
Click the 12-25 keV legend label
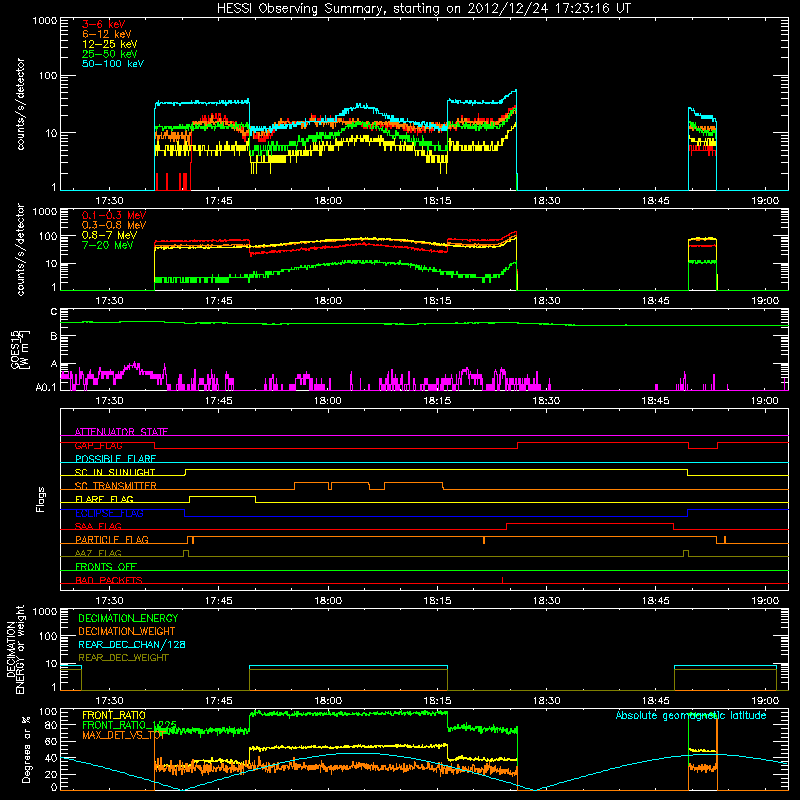click(109, 44)
